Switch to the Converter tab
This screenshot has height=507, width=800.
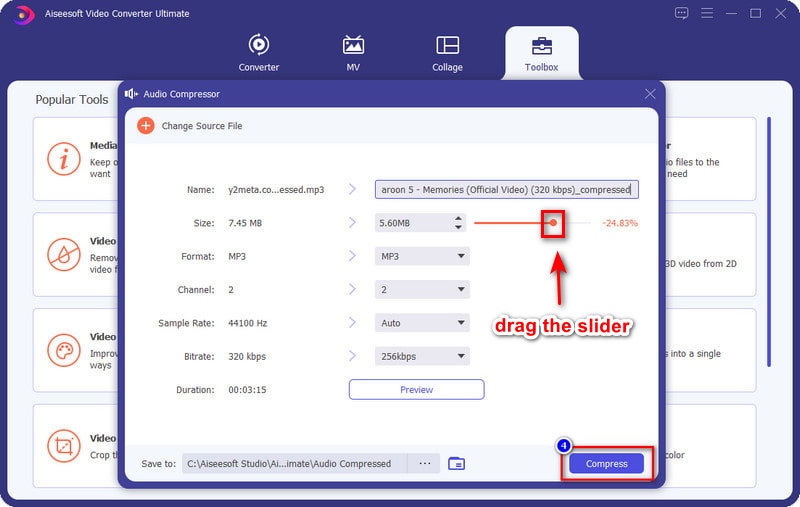258,54
